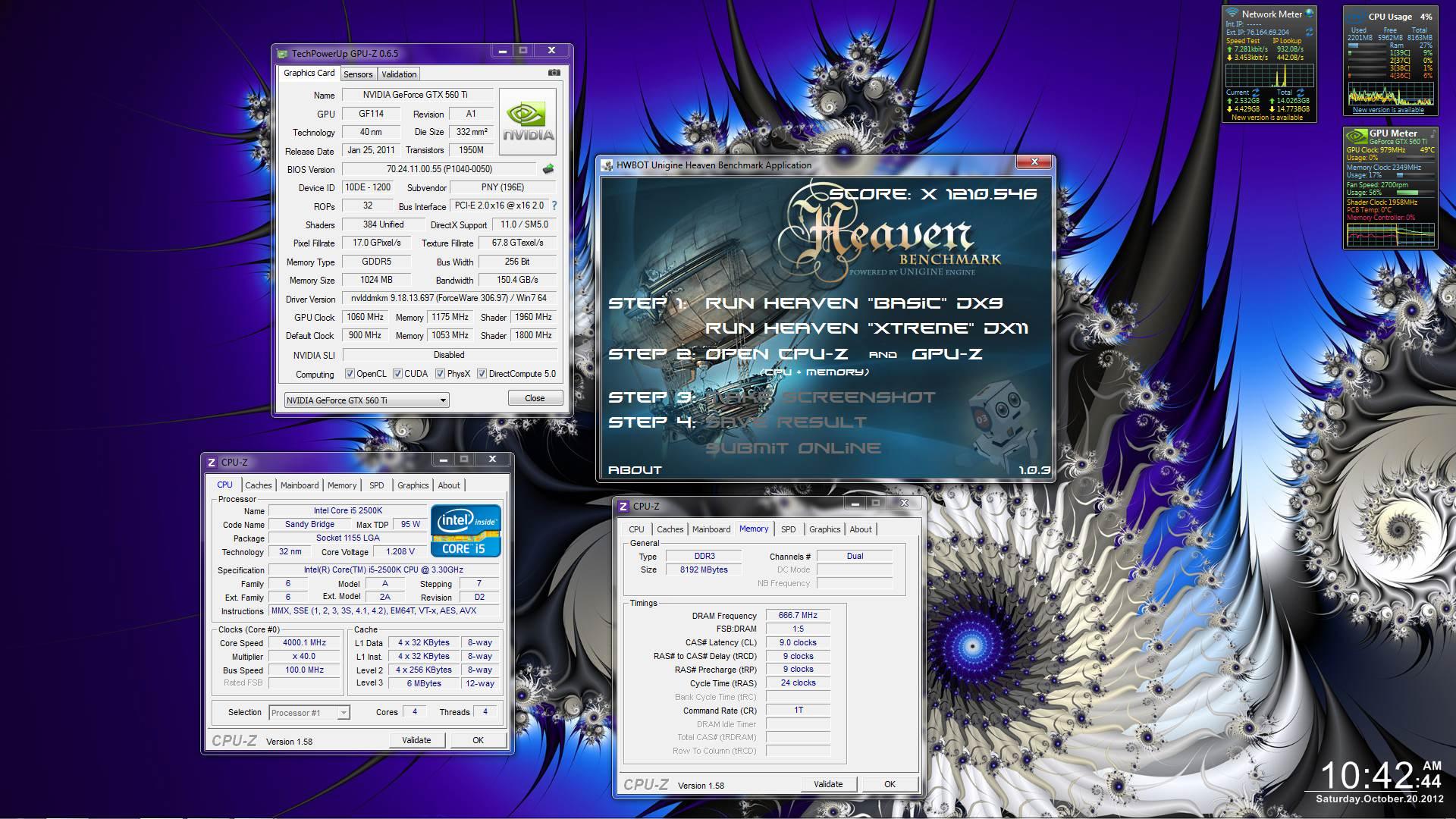Click the GPU Name field in GPU-Z
The height and width of the screenshot is (819, 1456).
click(x=417, y=95)
